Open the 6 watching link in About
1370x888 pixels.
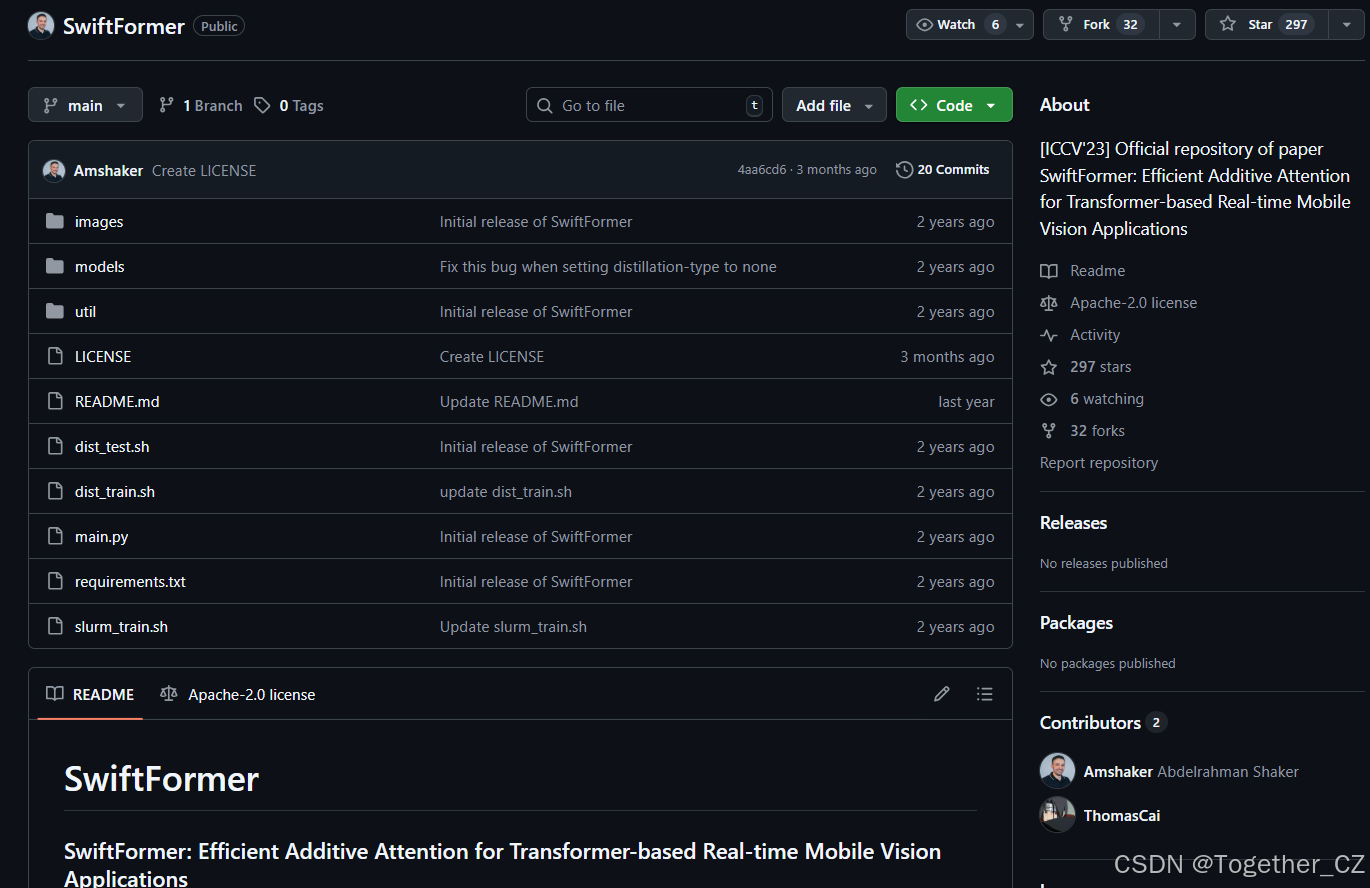coord(1107,399)
